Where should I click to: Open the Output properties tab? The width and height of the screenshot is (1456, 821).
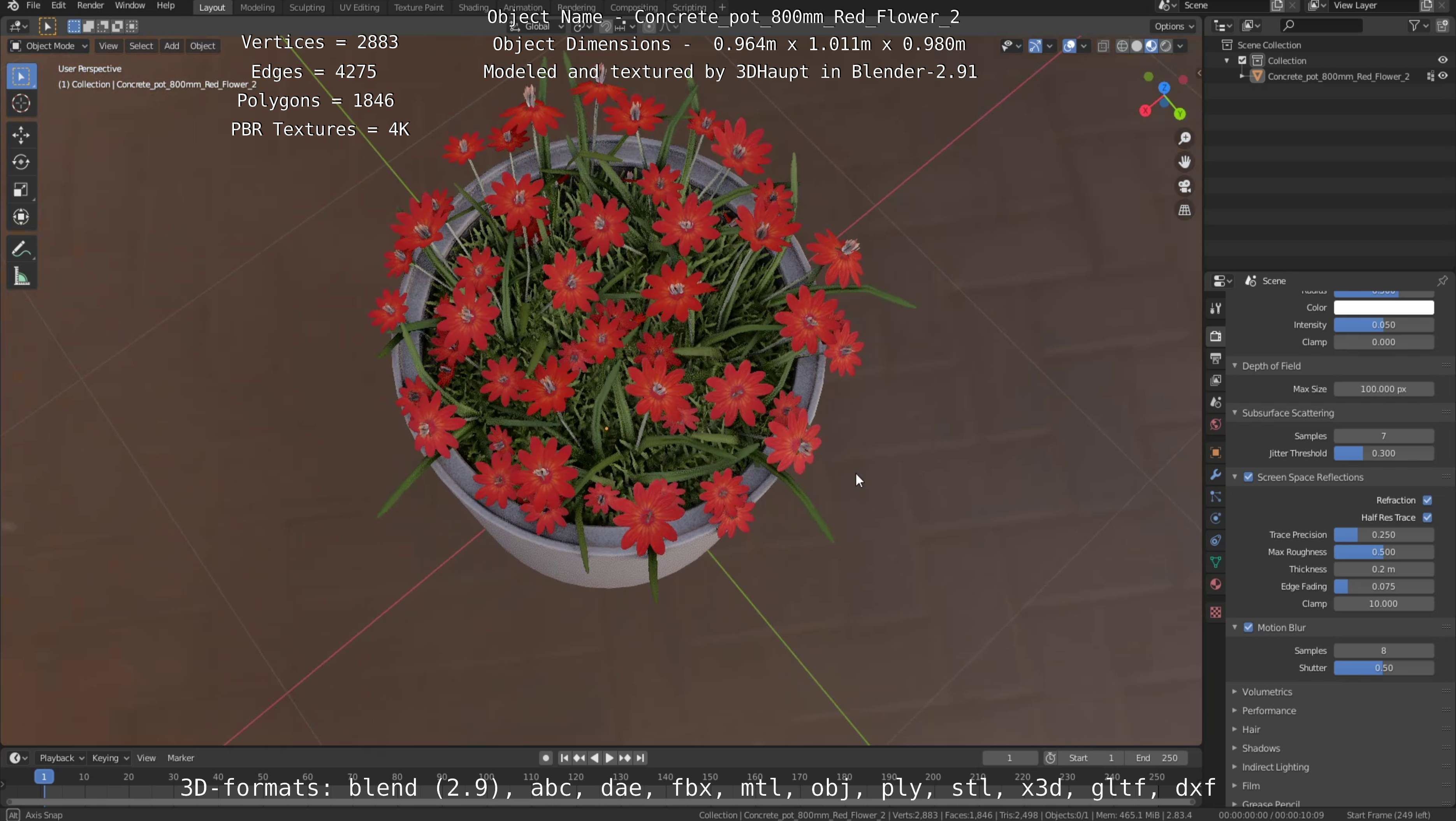pos(1216,358)
